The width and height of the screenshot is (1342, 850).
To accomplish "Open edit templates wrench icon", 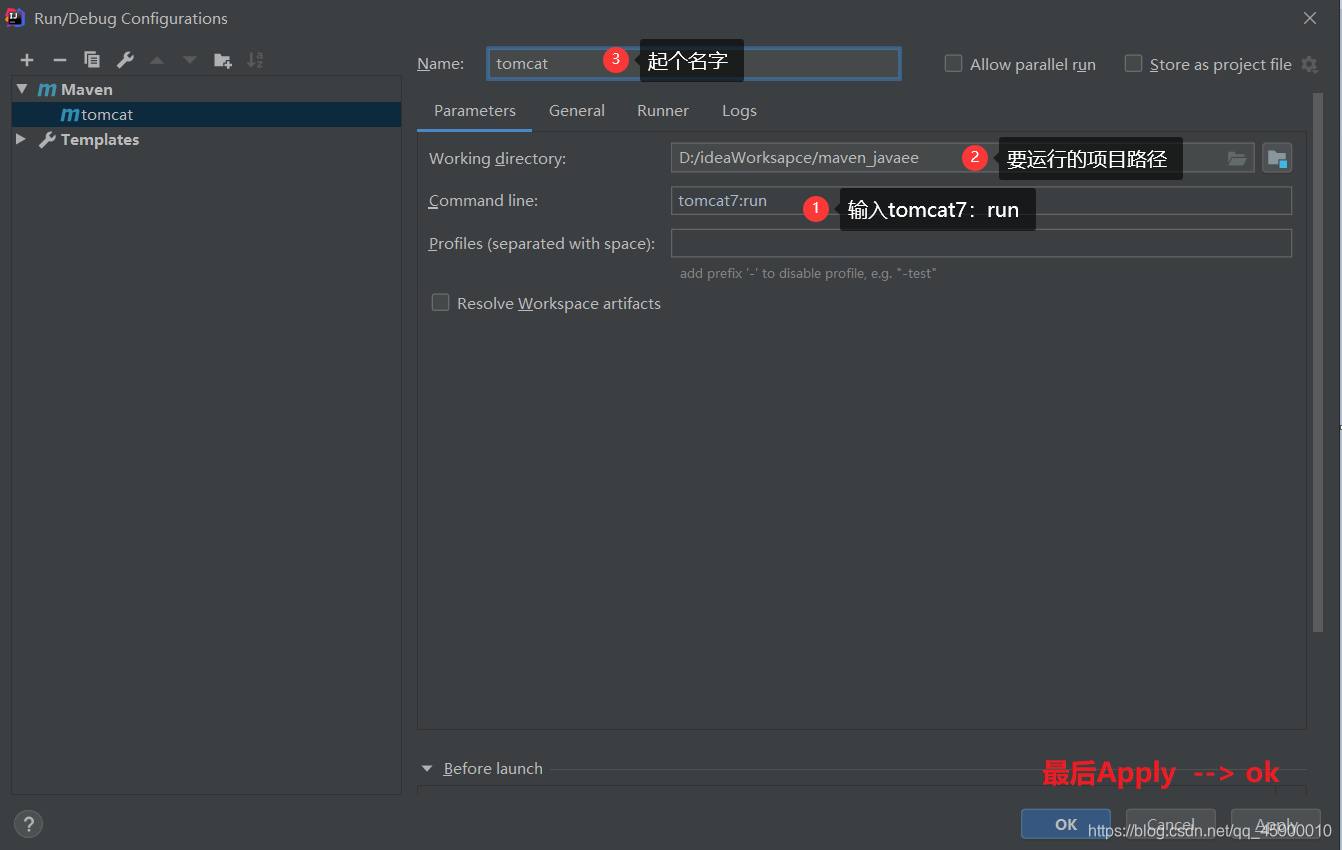I will [x=125, y=60].
